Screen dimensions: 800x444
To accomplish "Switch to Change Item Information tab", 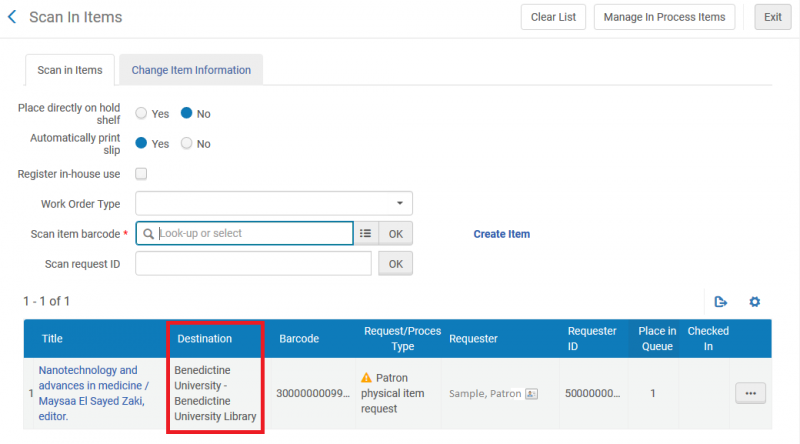I will (191, 70).
